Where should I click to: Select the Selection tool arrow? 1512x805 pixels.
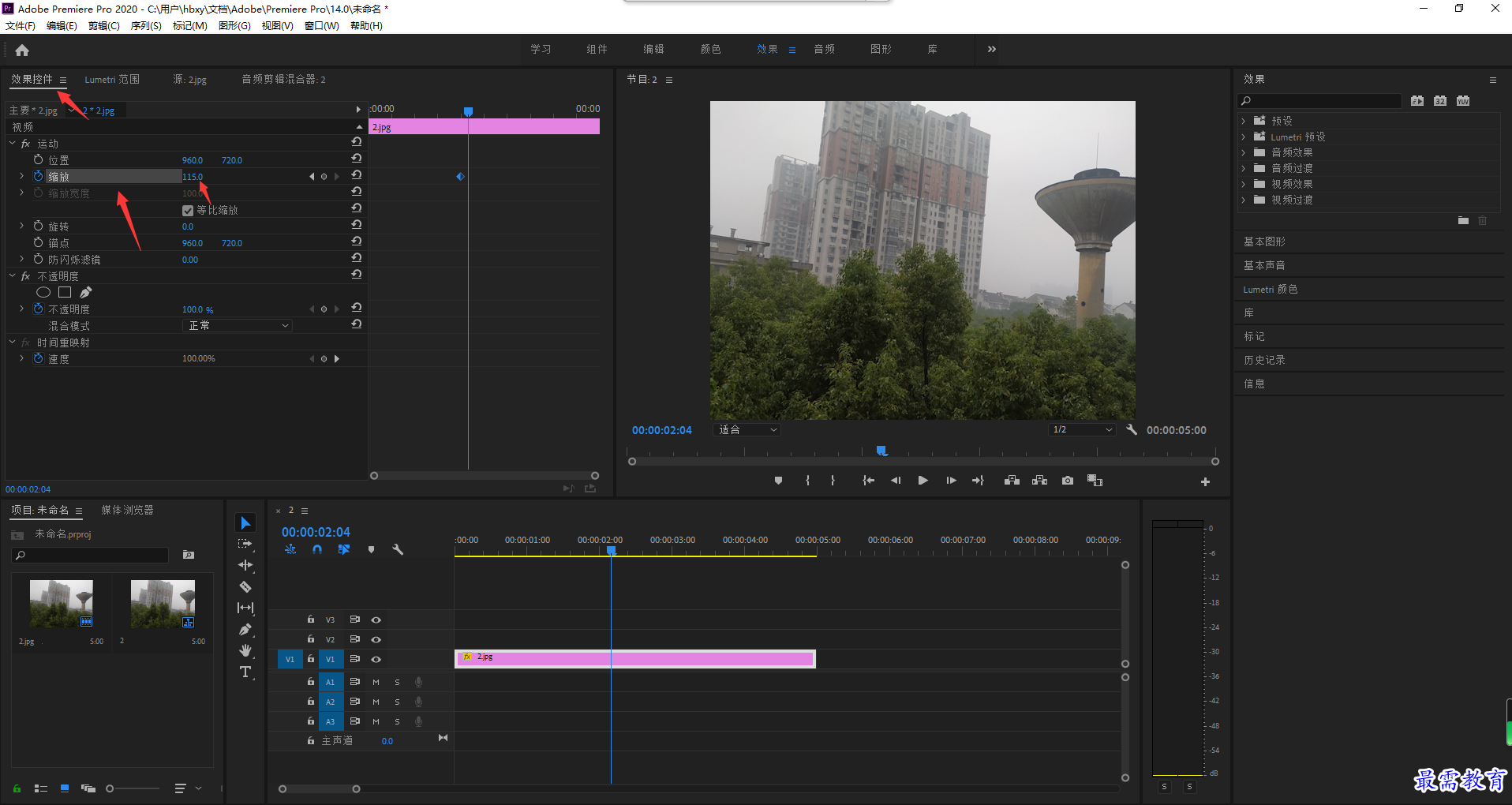[x=245, y=523]
